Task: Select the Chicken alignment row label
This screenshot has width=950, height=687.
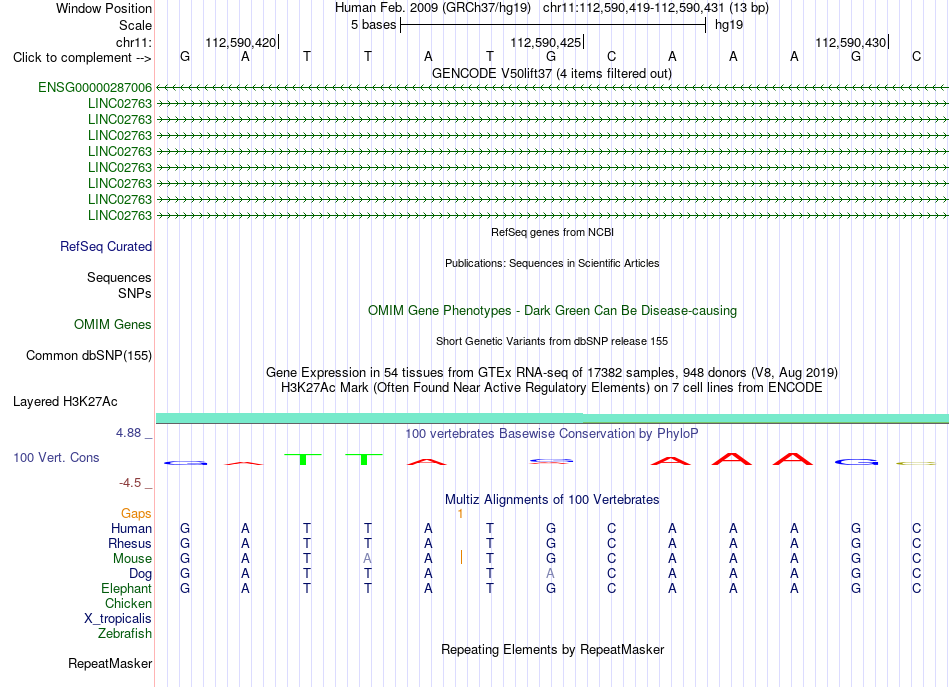Action: 128,603
